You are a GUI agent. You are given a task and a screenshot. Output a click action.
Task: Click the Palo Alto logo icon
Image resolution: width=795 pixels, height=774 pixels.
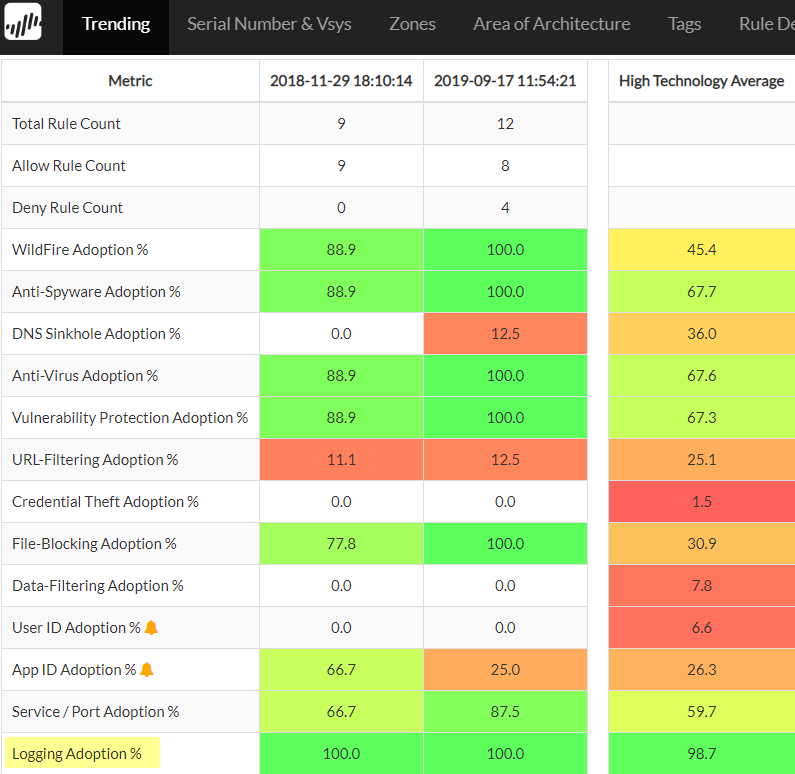(24, 23)
